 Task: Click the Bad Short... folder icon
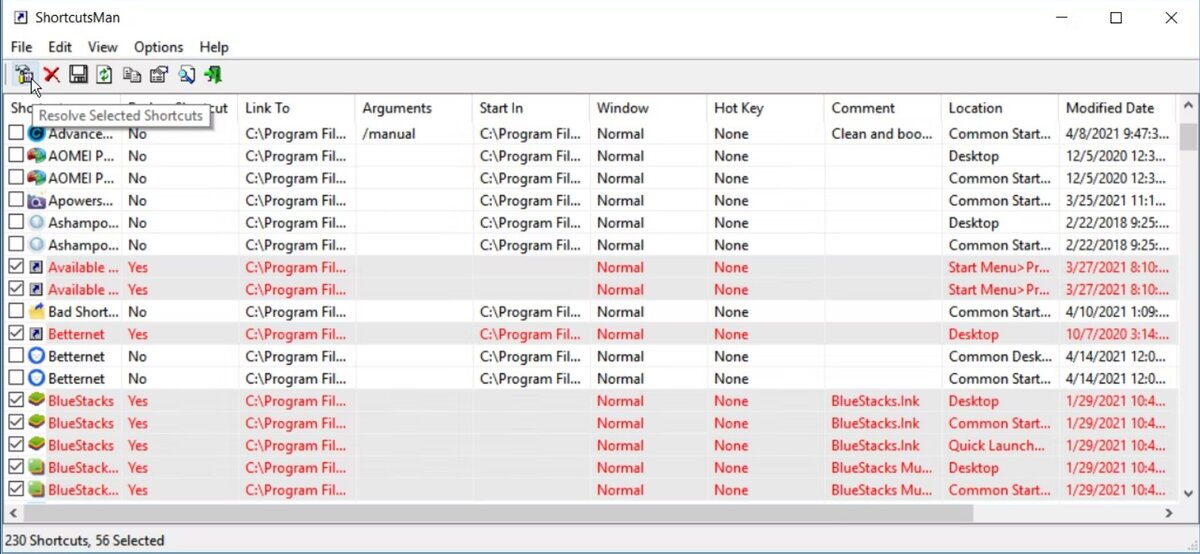(36, 312)
